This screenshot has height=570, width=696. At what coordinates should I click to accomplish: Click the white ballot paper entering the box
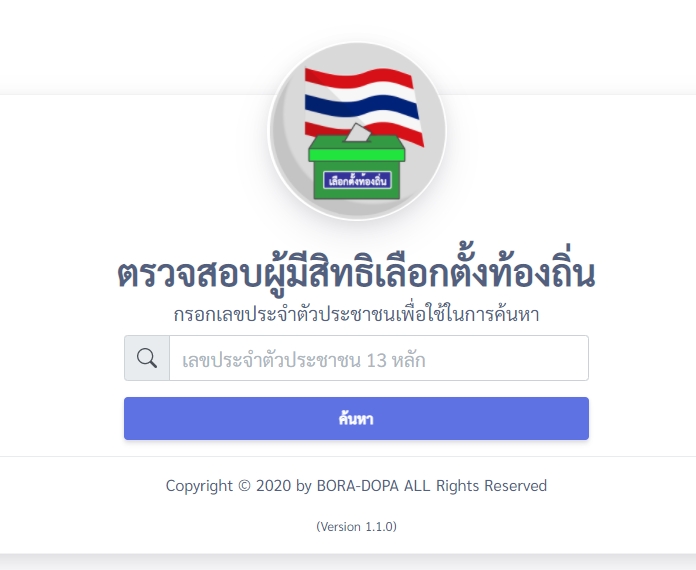pos(358,133)
